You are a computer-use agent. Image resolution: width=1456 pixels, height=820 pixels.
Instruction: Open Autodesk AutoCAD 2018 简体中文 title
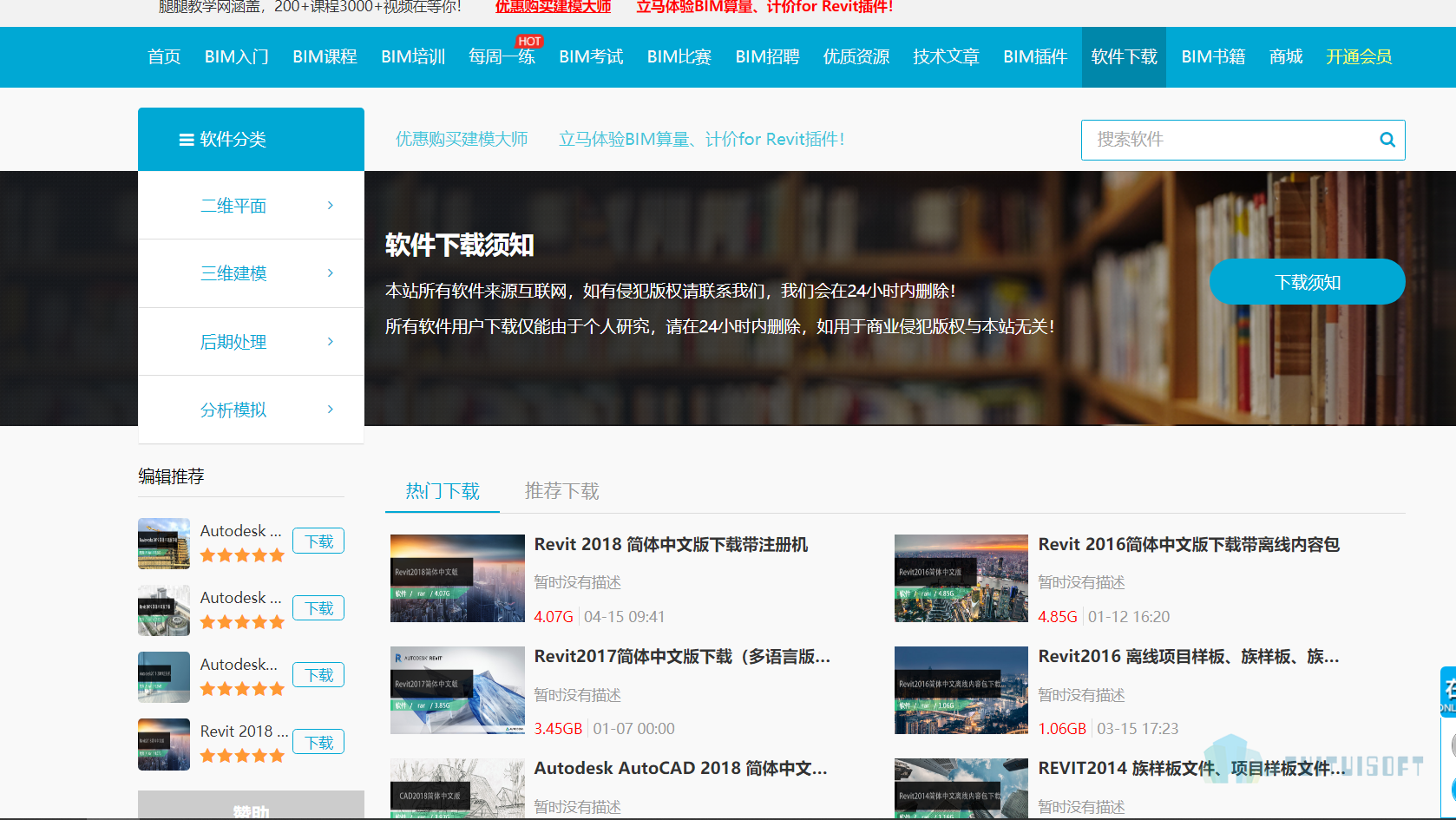point(680,768)
